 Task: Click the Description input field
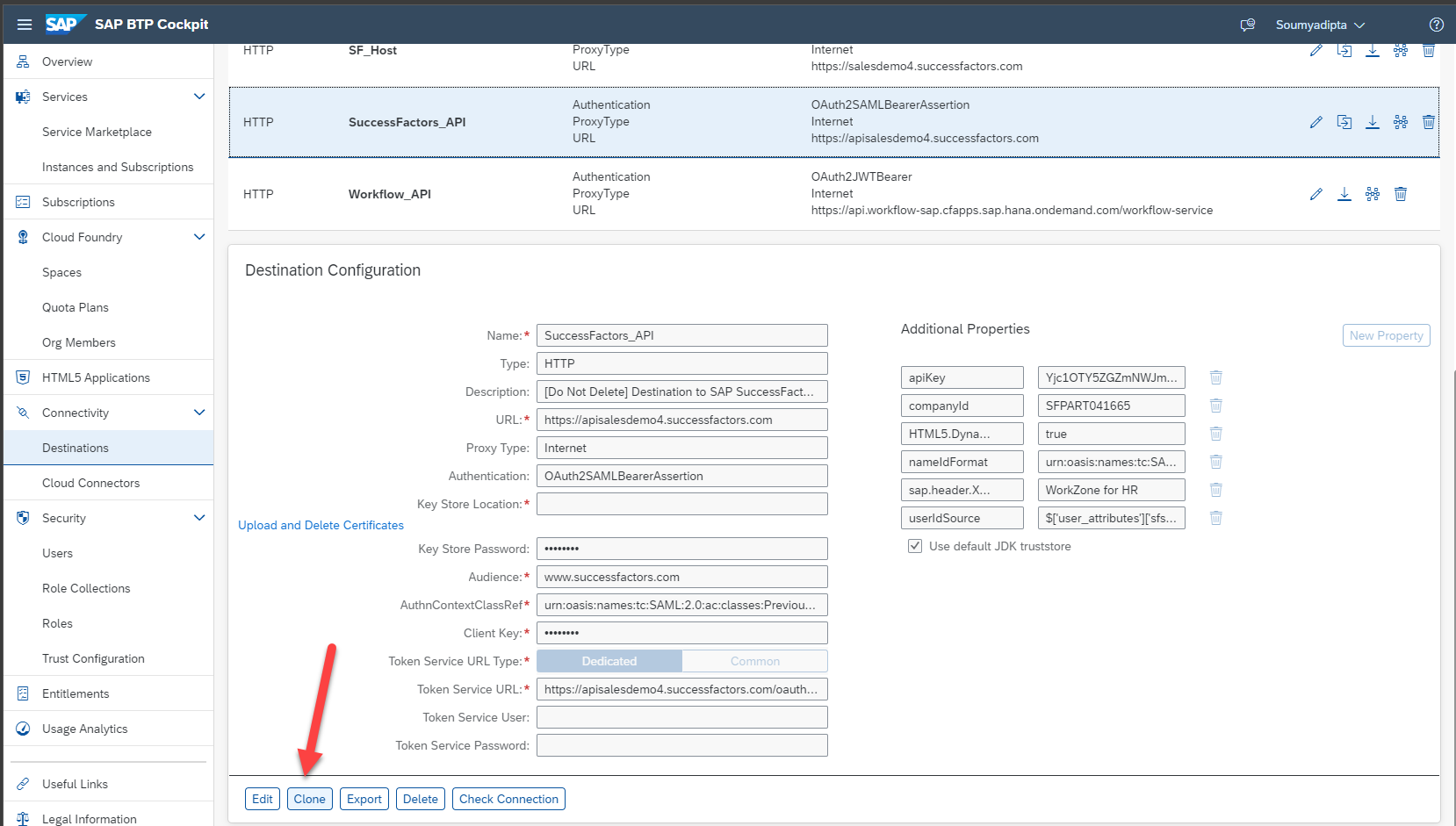point(682,391)
